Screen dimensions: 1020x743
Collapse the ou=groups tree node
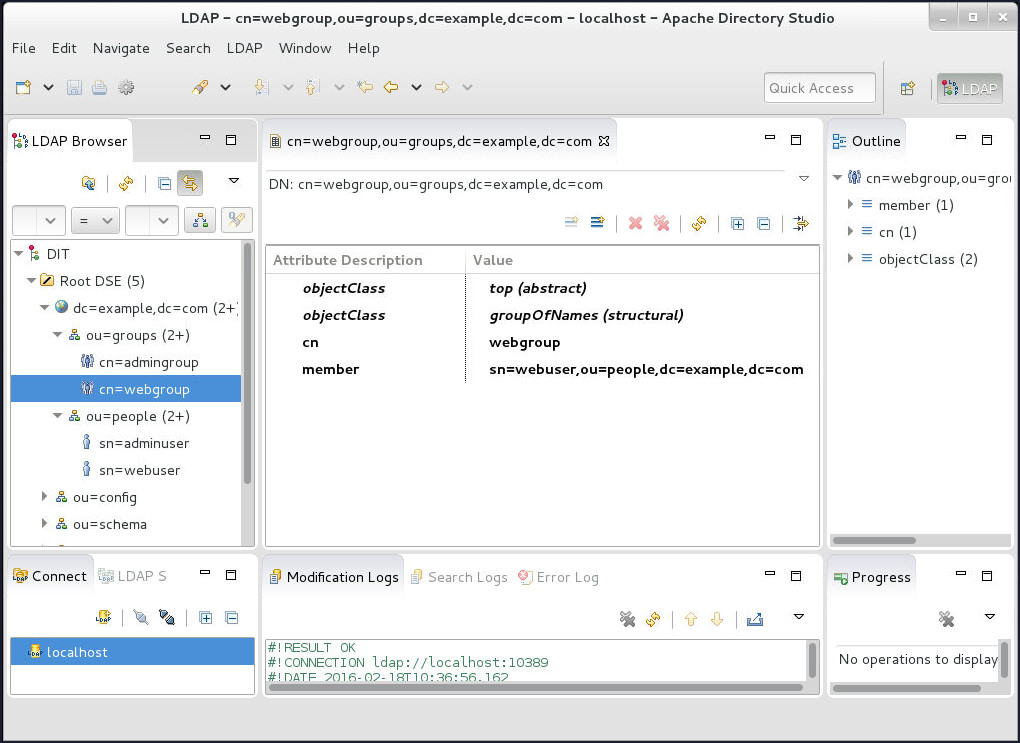coord(59,335)
